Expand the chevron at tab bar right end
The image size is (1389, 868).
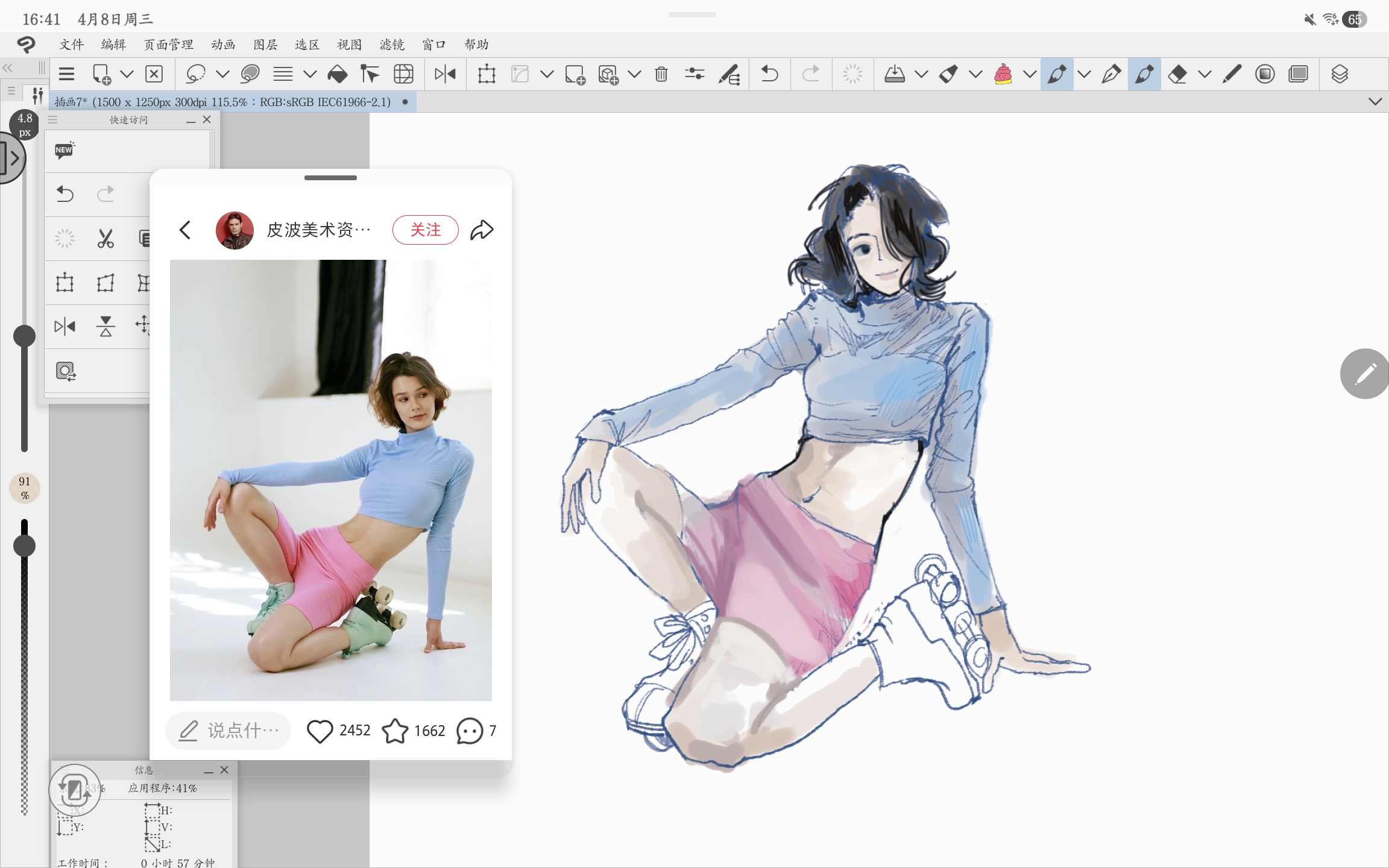pyautogui.click(x=1375, y=101)
